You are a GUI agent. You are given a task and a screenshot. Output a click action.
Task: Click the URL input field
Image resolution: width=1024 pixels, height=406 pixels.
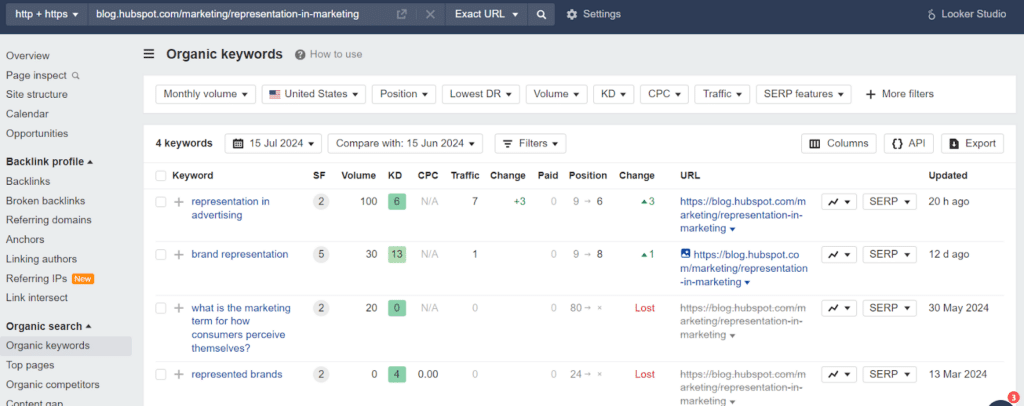coord(242,14)
